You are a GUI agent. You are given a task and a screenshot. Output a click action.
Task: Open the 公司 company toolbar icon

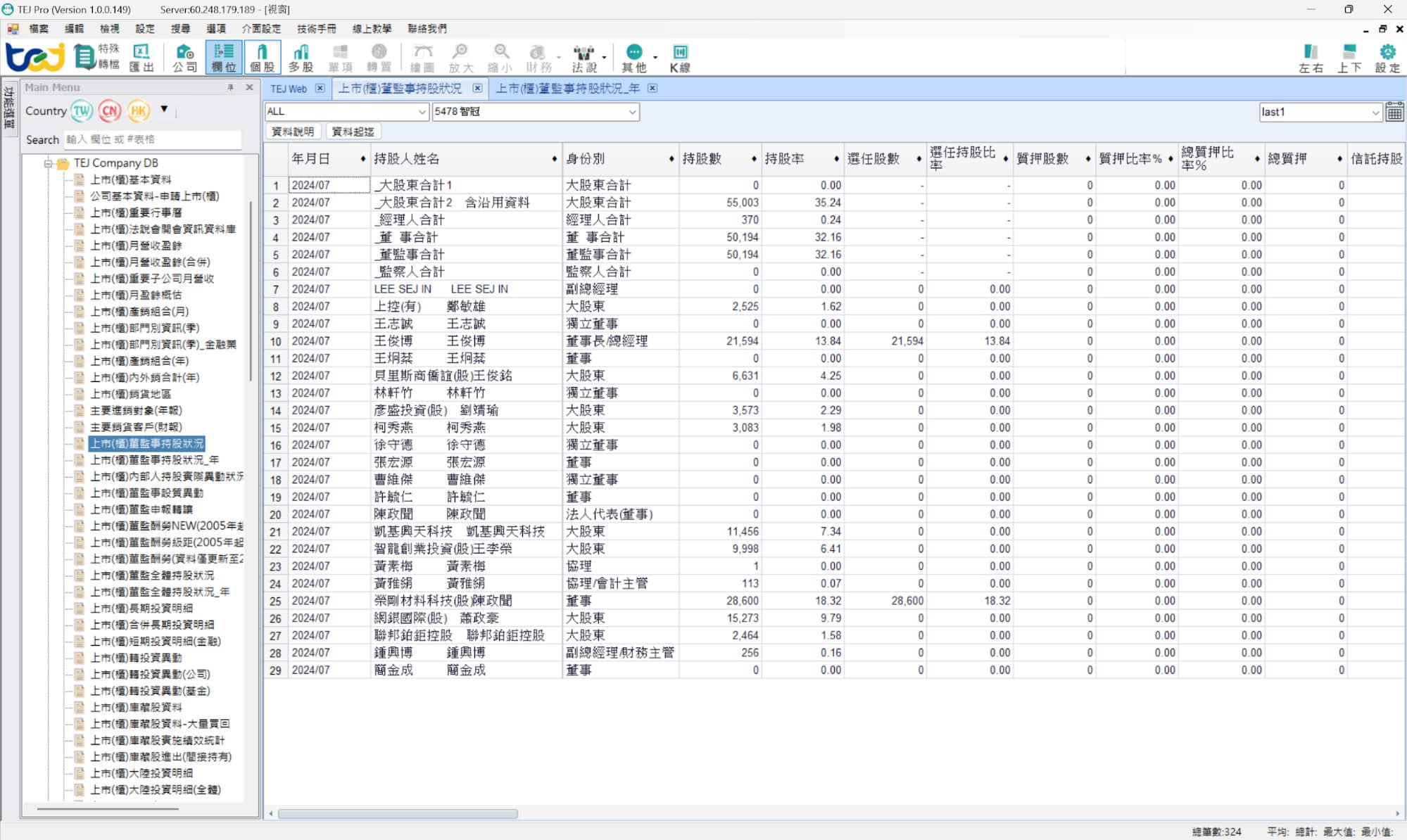point(184,58)
